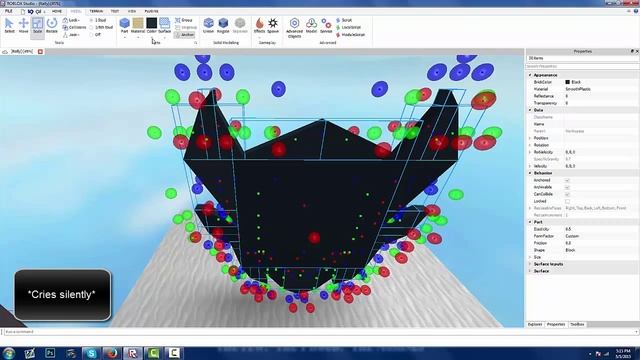Insert a Spawn location
The height and width of the screenshot is (360, 640).
273,25
